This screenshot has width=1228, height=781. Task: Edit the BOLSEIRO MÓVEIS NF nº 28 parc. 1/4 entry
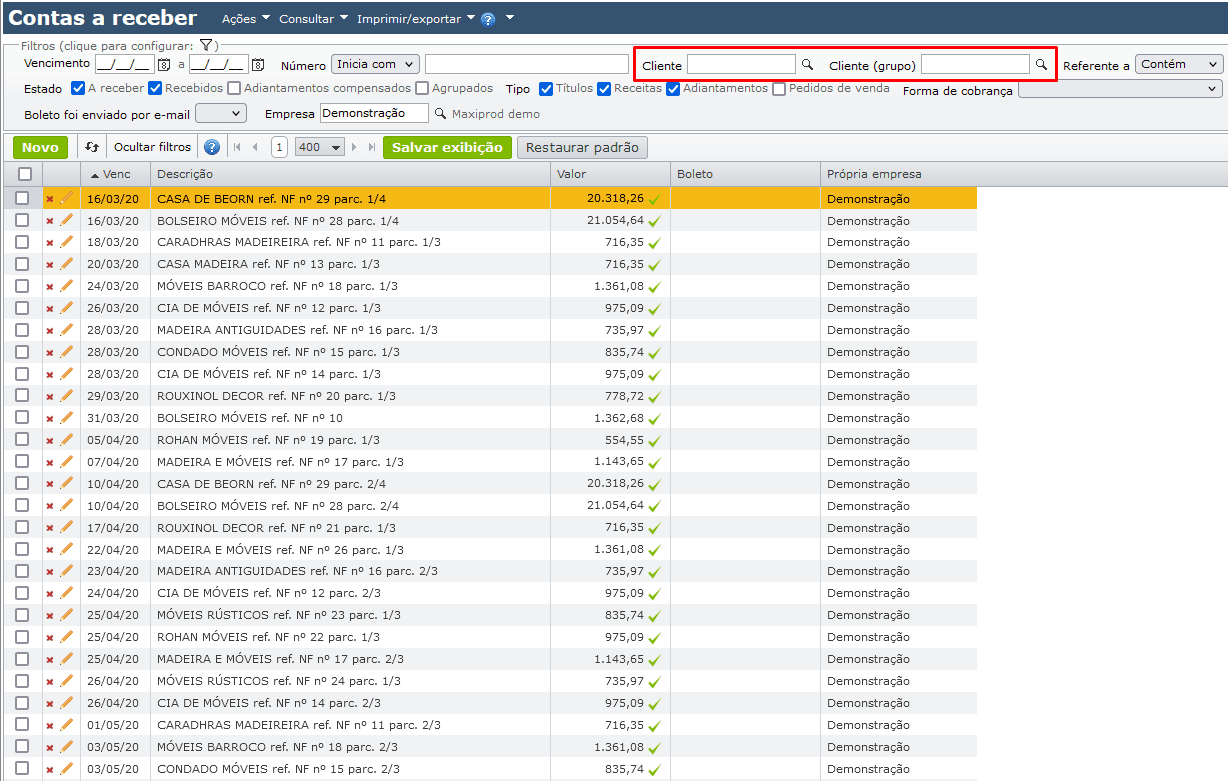pyautogui.click(x=67, y=220)
